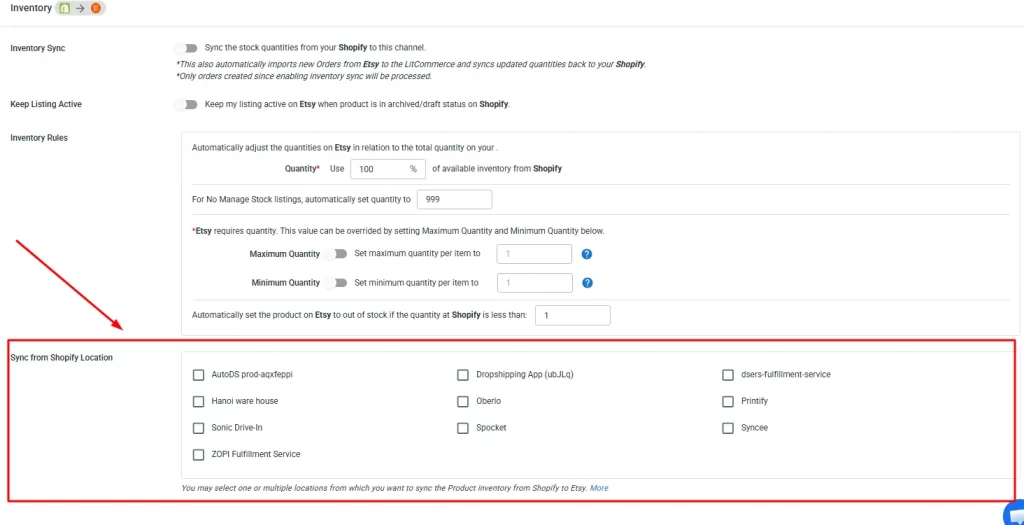1024x525 pixels.
Task: Click the Shopify icon beside Inventory heading
Action: 65,9
